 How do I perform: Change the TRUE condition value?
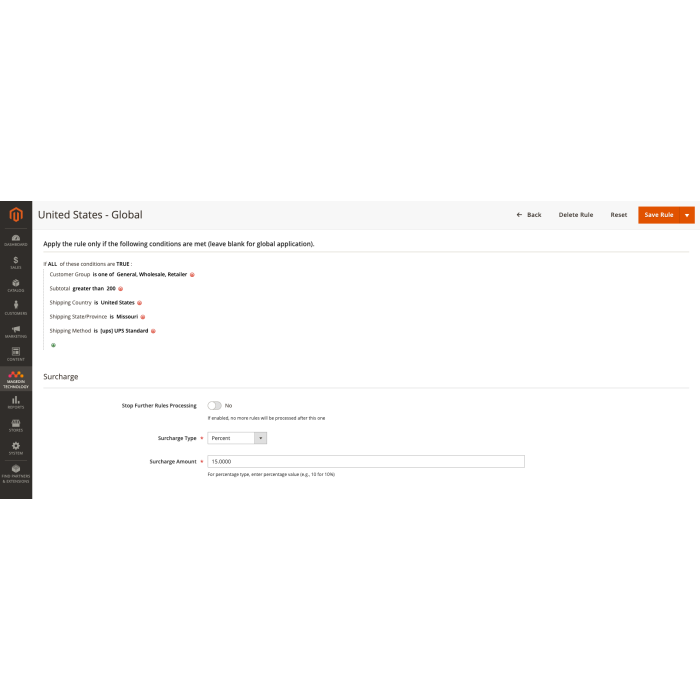123,264
